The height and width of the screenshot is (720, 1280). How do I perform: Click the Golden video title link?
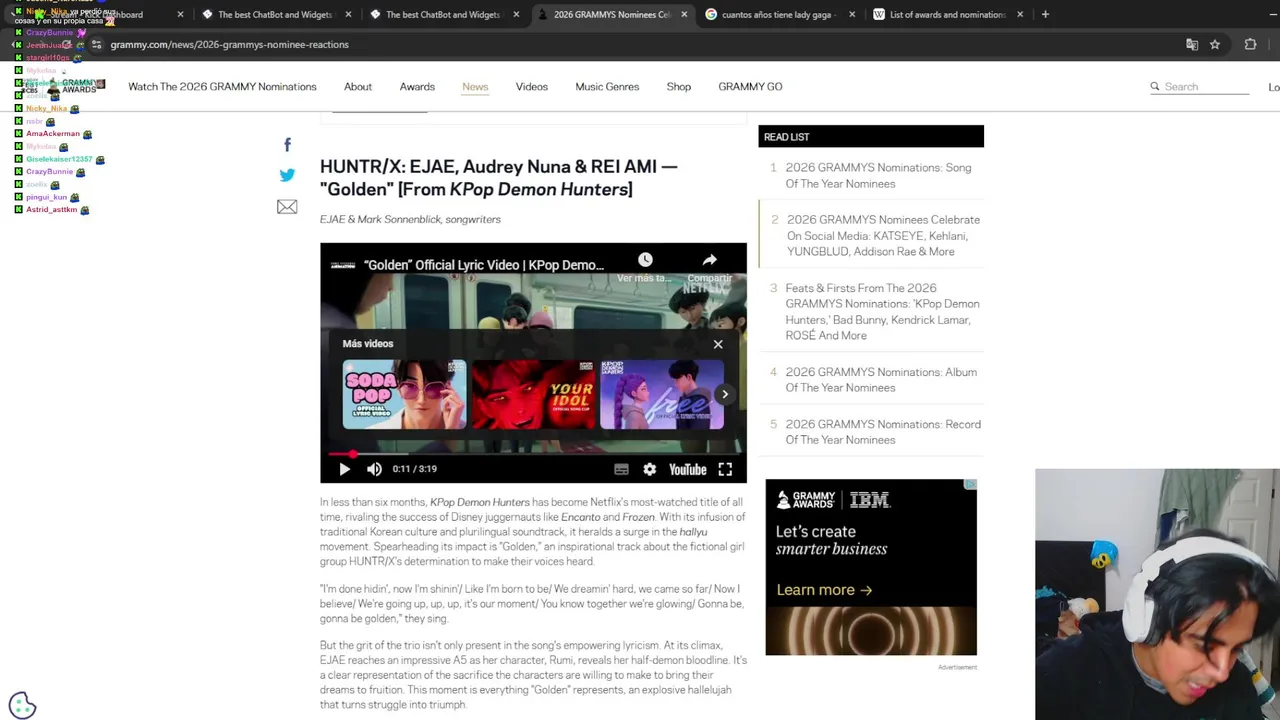(x=484, y=265)
